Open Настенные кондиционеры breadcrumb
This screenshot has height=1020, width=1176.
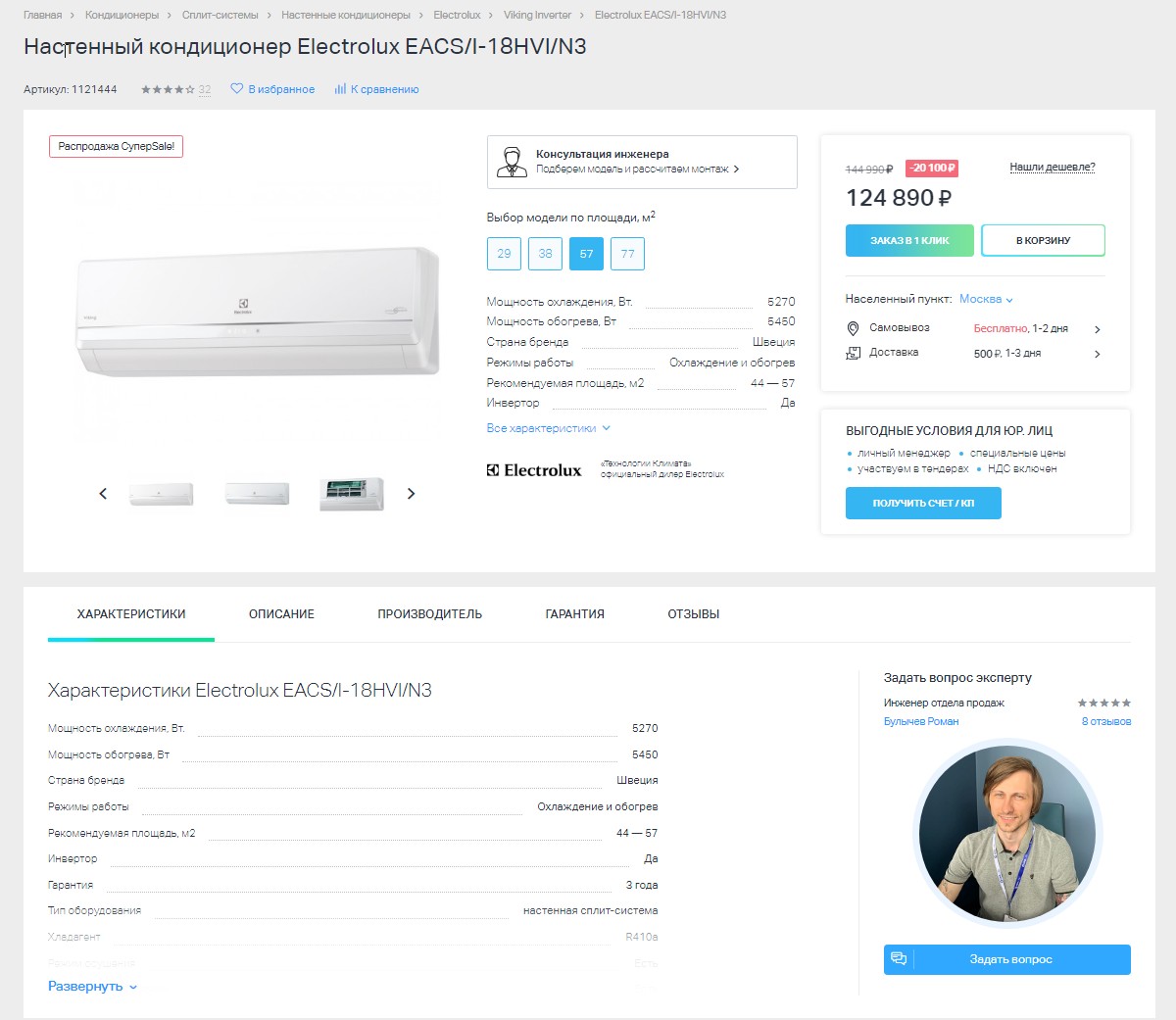click(346, 15)
